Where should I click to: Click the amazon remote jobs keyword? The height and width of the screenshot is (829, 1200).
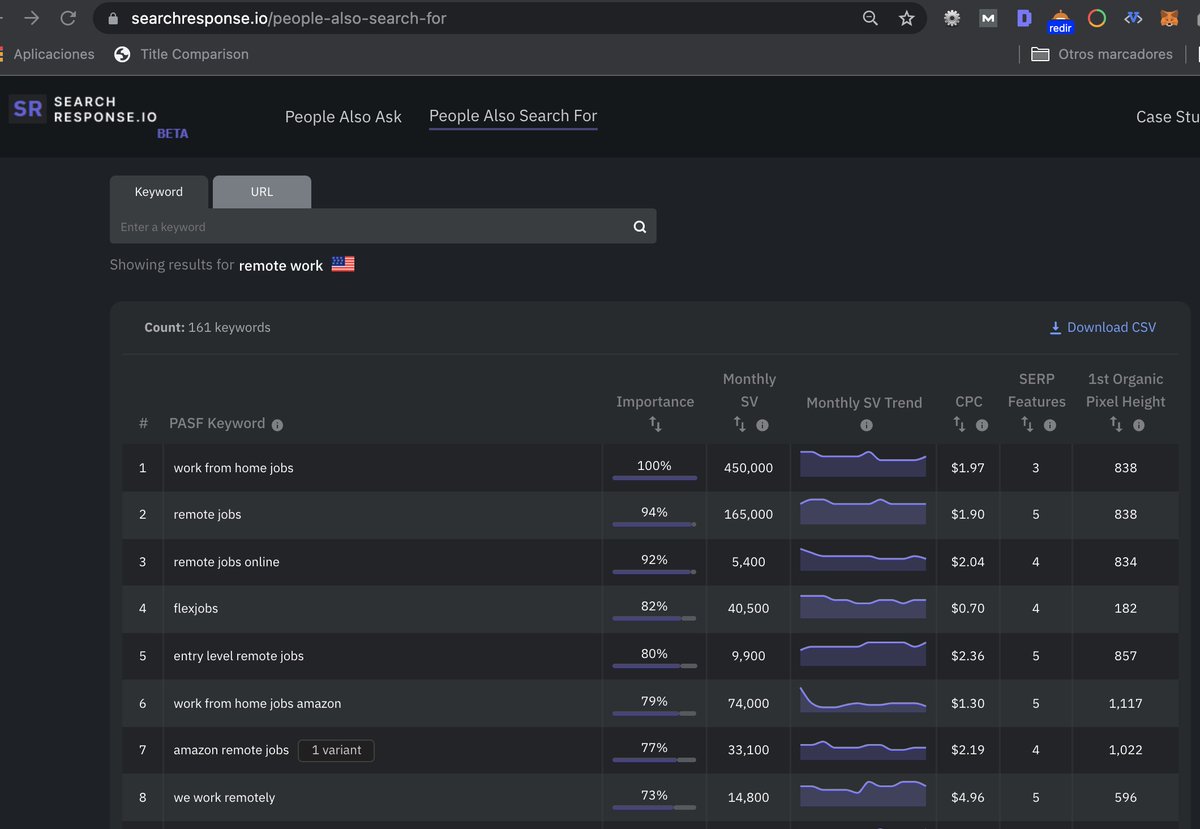[231, 750]
